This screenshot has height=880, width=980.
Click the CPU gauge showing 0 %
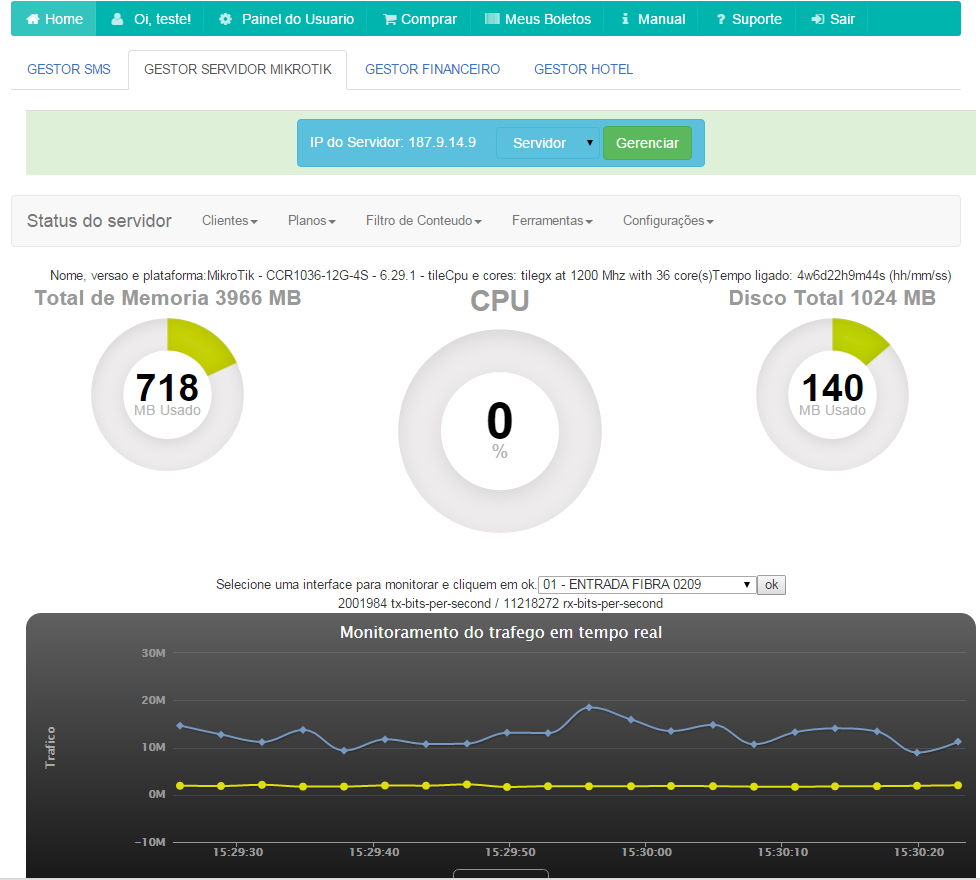click(500, 431)
